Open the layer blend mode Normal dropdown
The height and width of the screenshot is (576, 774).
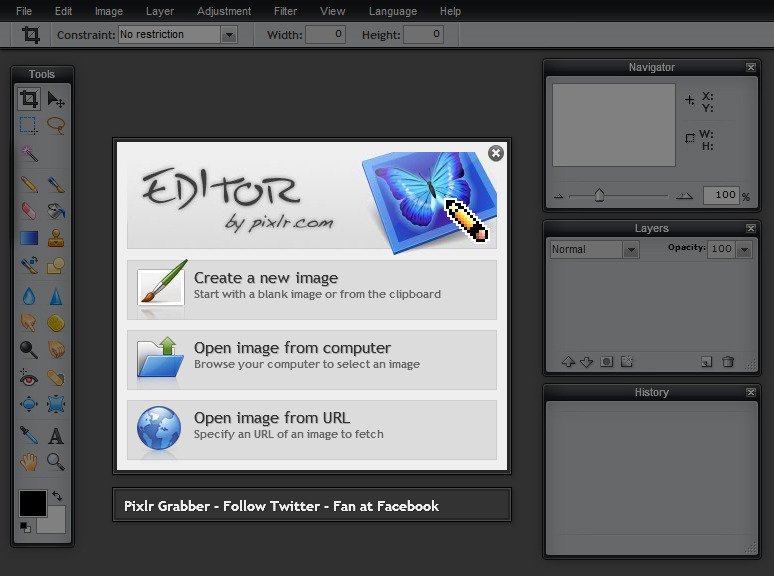point(595,249)
